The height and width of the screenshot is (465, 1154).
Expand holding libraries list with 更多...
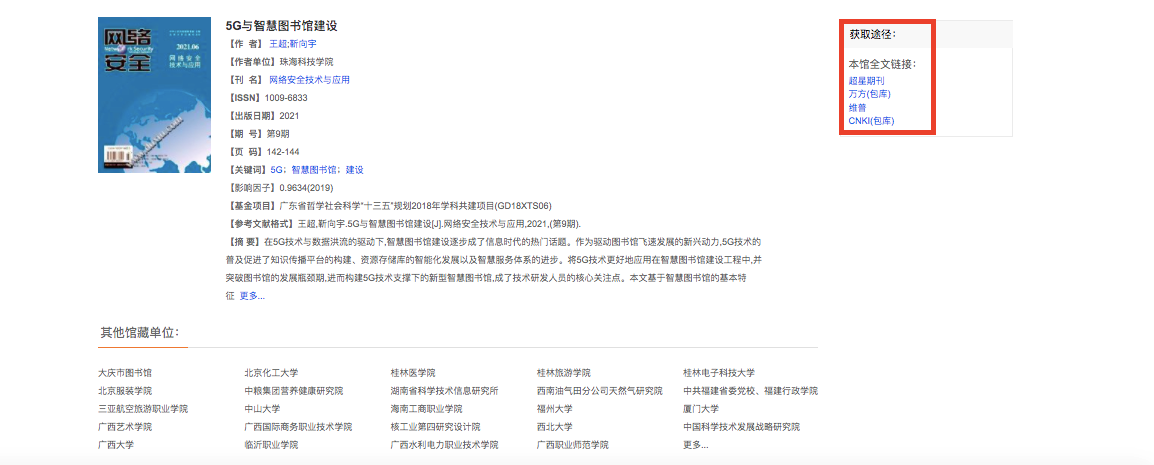695,445
